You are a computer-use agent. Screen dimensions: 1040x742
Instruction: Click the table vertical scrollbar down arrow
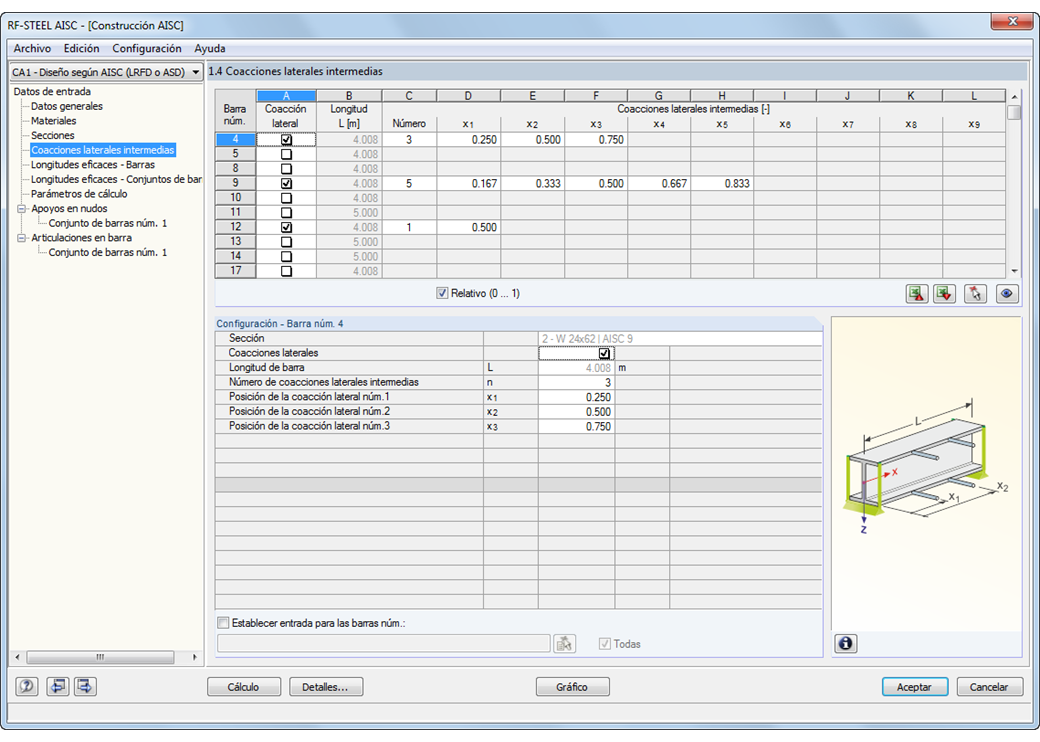click(x=1014, y=271)
